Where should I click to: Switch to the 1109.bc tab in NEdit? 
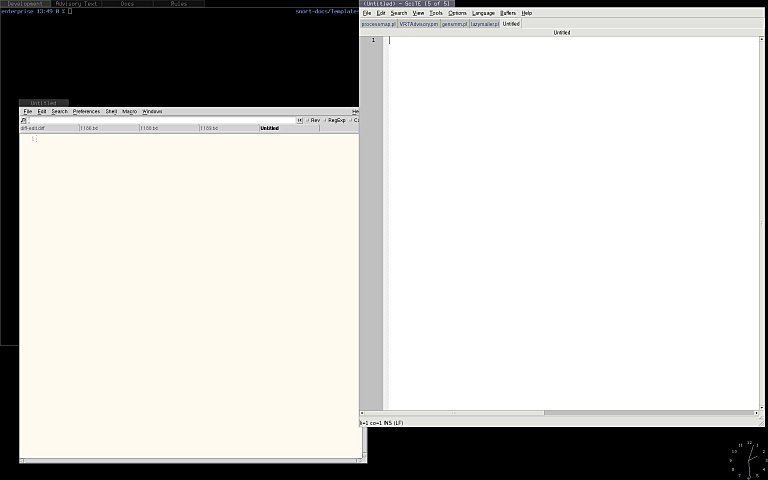[x=229, y=128]
